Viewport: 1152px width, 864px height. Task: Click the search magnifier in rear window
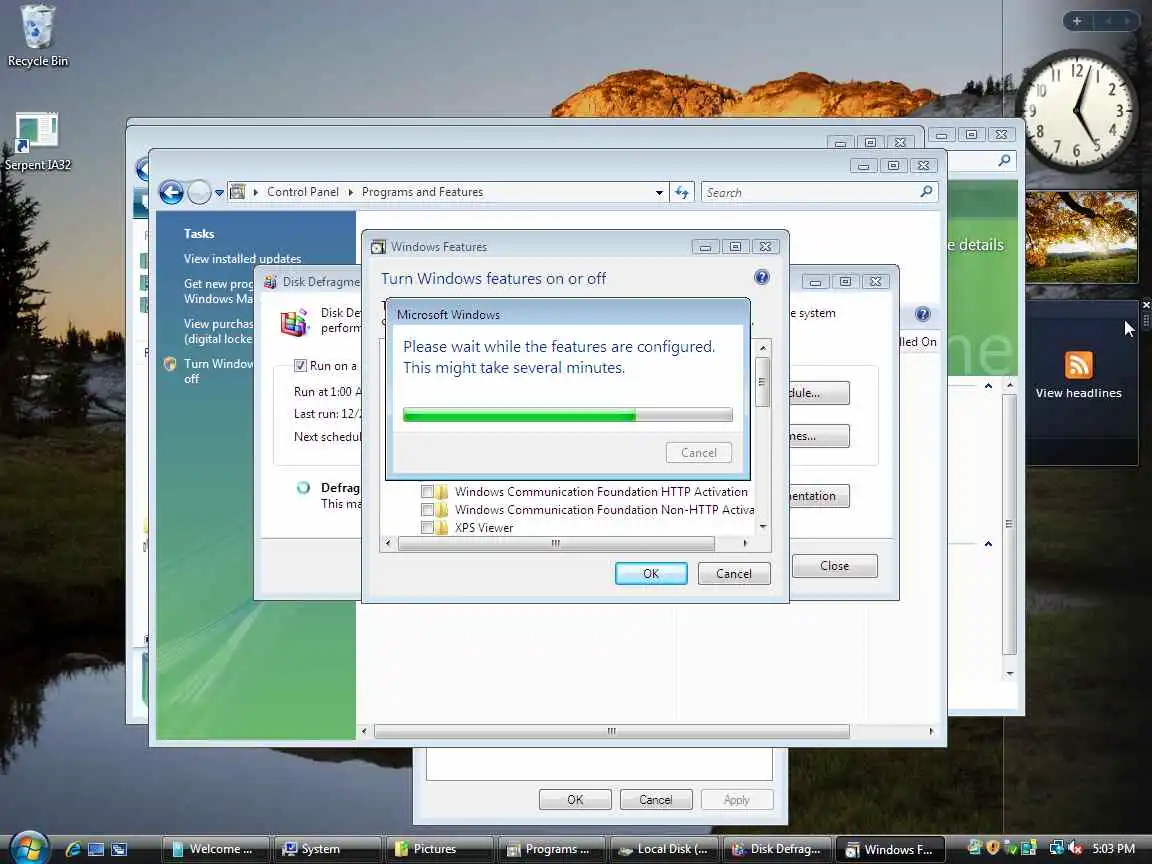coord(1004,160)
